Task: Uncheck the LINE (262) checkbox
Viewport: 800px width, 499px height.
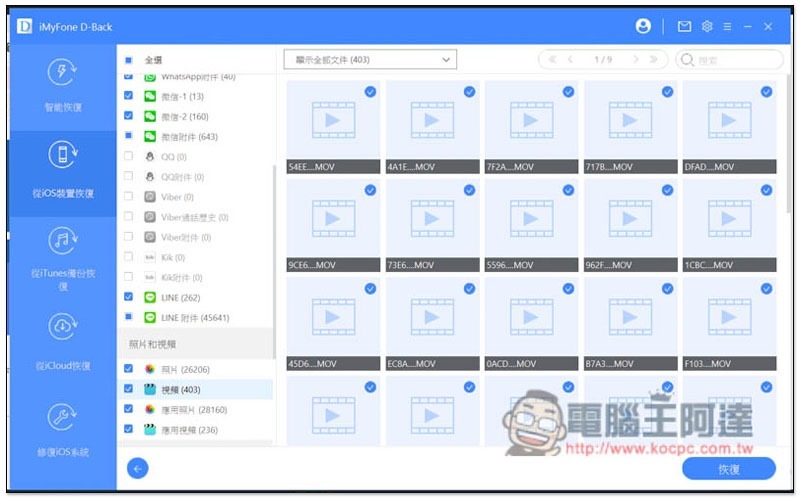Action: [129, 297]
